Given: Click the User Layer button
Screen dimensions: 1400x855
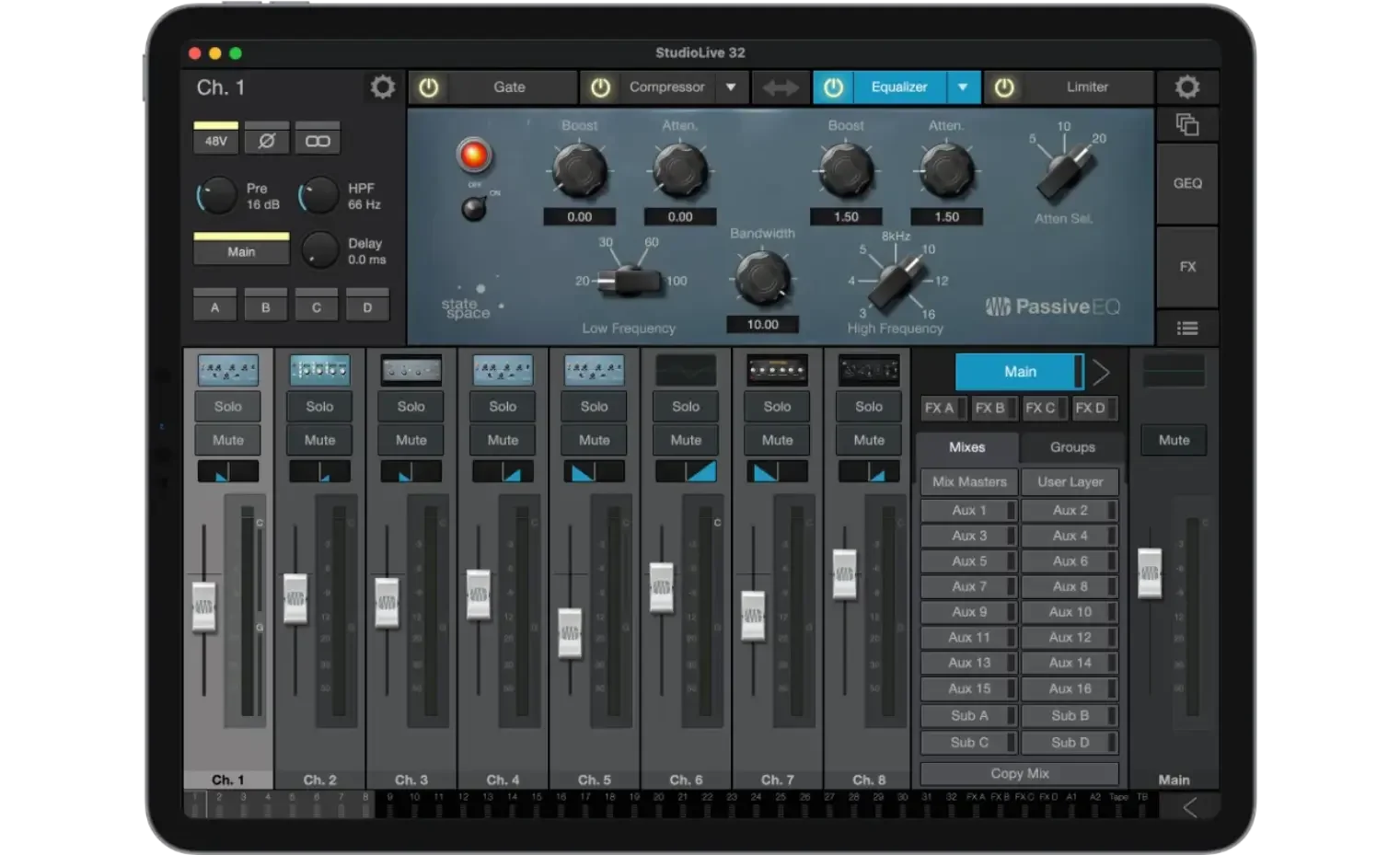Looking at the screenshot, I should click(1070, 481).
